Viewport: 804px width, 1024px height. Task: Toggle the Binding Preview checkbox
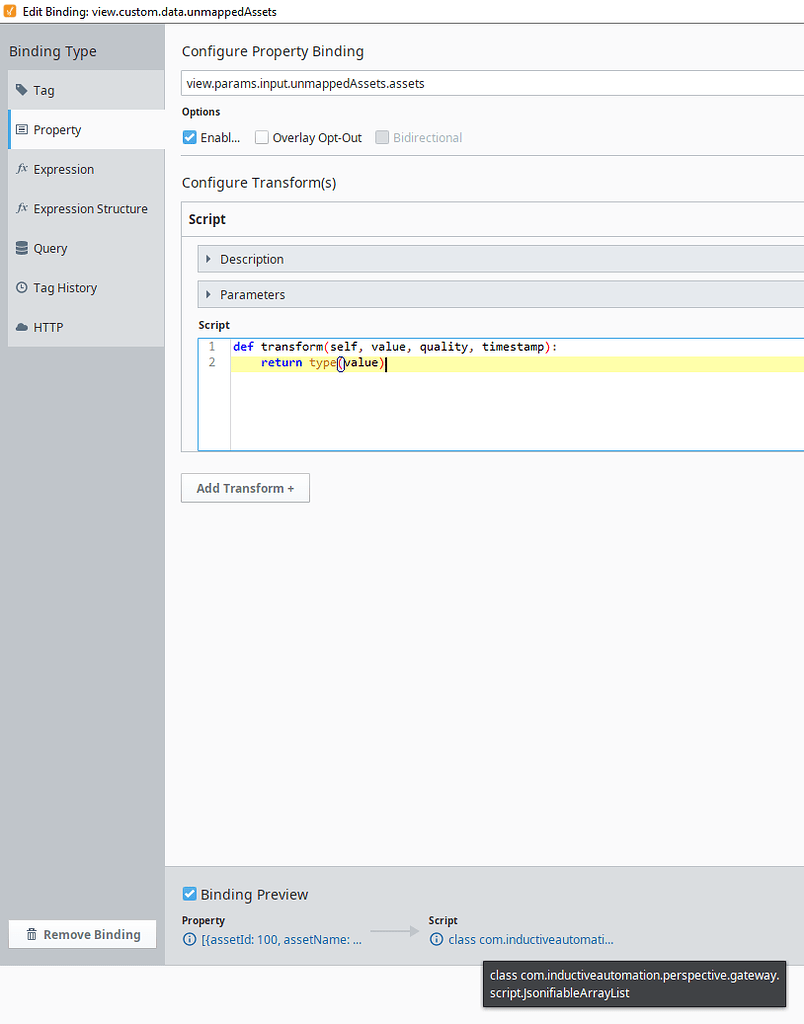coord(189,894)
